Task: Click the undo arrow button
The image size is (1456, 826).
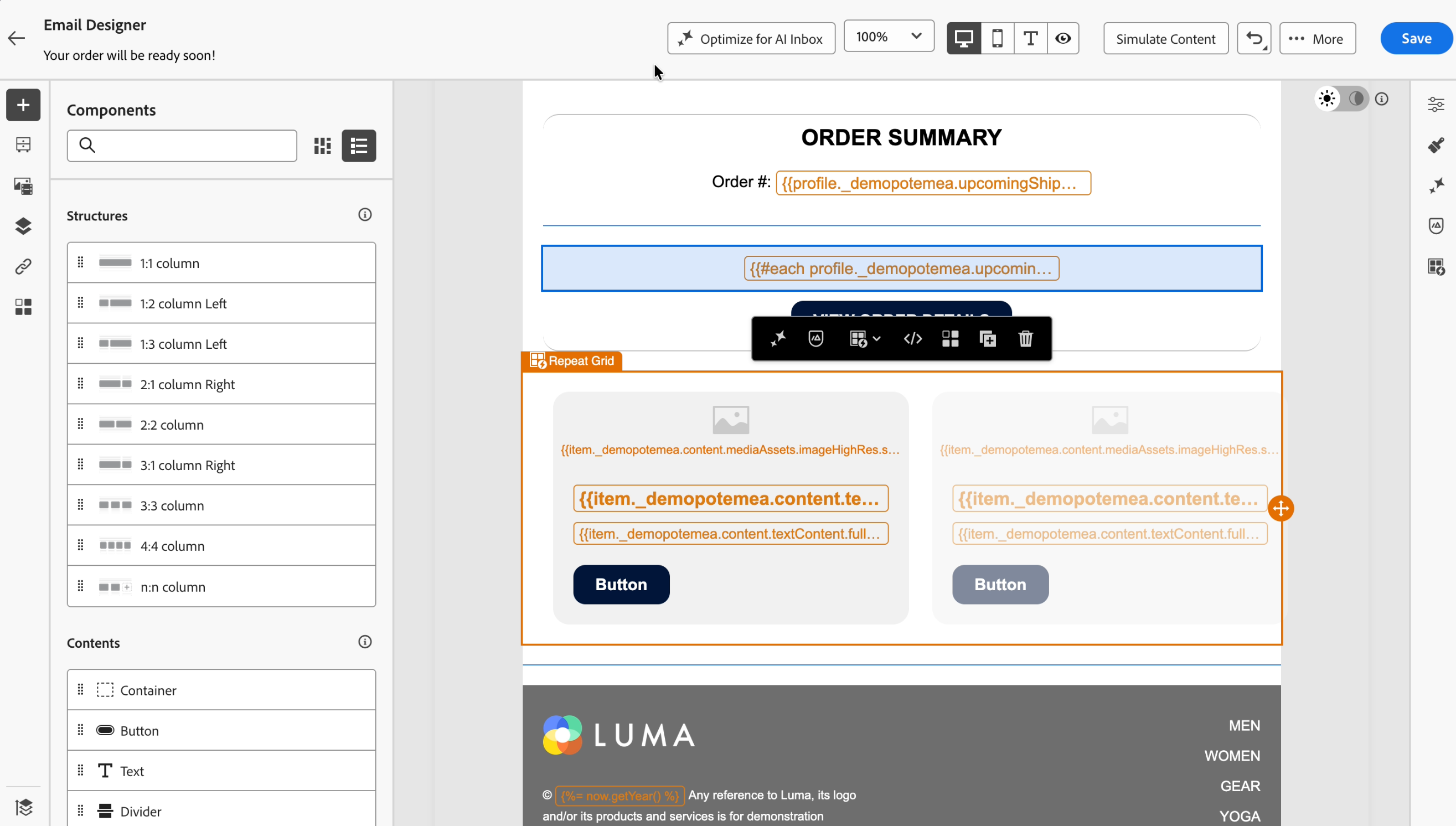Action: [1253, 39]
